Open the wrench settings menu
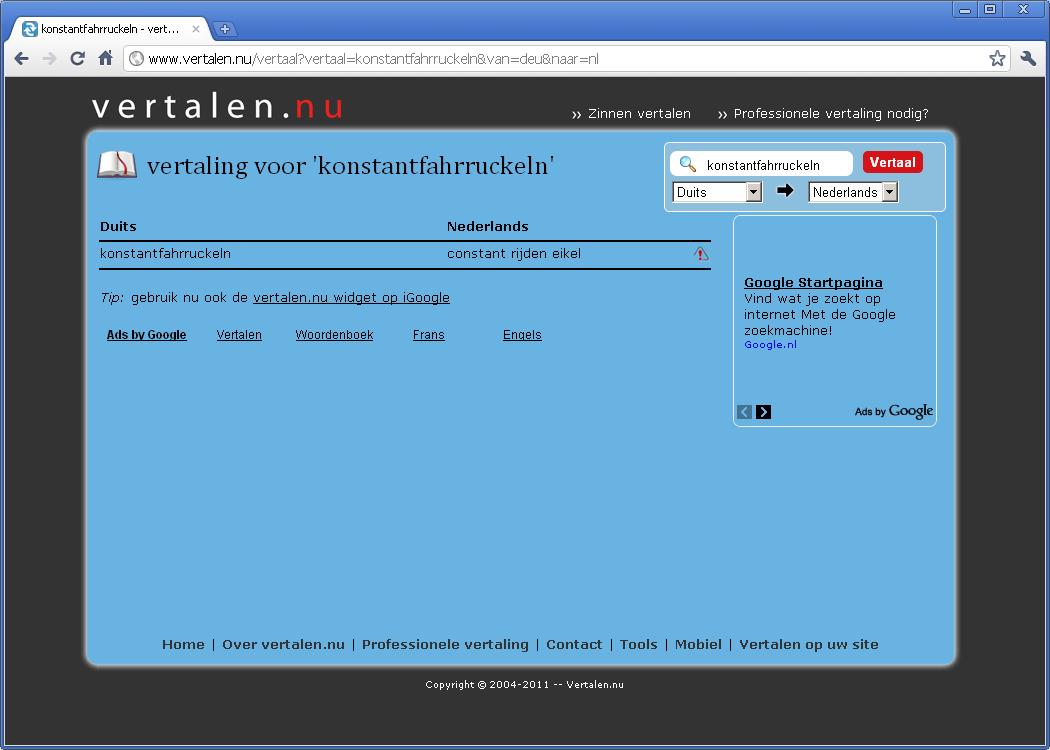This screenshot has height=750, width=1050. pyautogui.click(x=1028, y=59)
